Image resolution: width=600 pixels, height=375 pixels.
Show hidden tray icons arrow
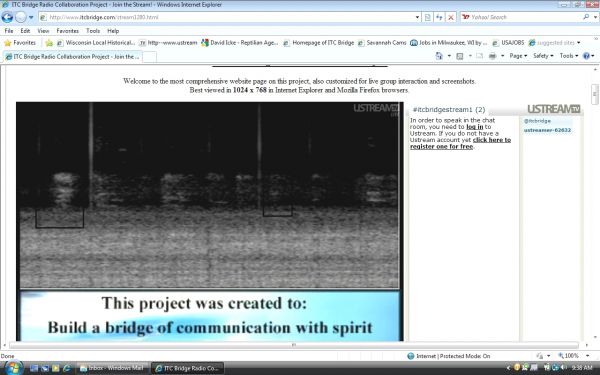pos(509,368)
